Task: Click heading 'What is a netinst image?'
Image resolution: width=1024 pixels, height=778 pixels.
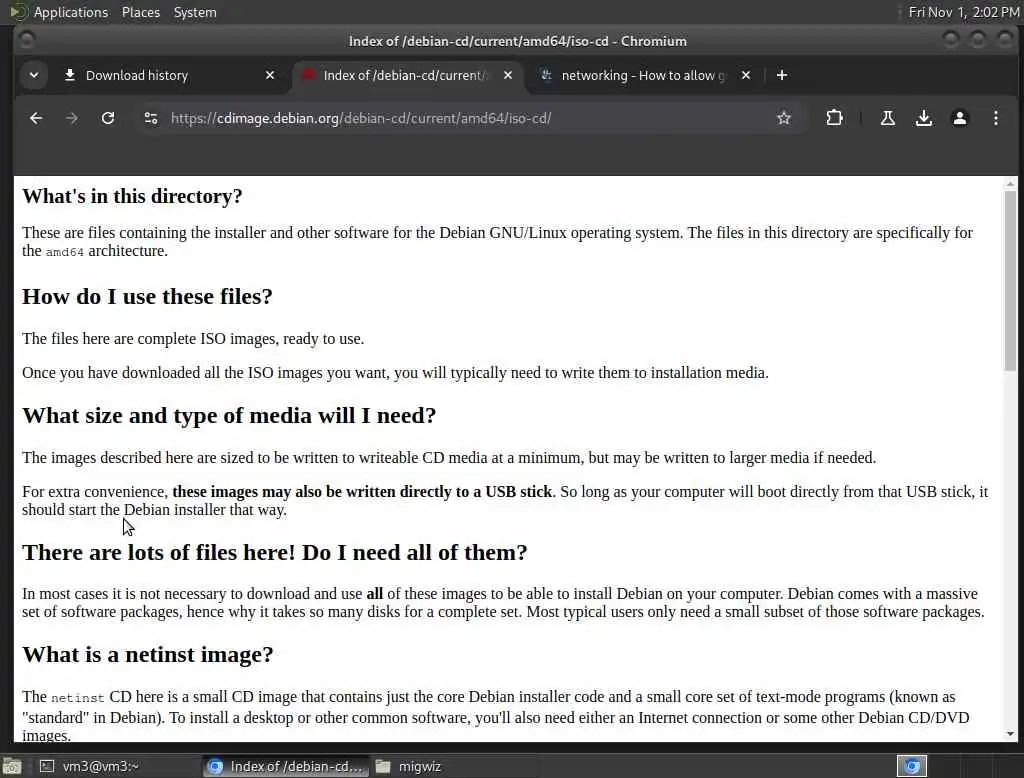Action: pyautogui.click(x=148, y=655)
